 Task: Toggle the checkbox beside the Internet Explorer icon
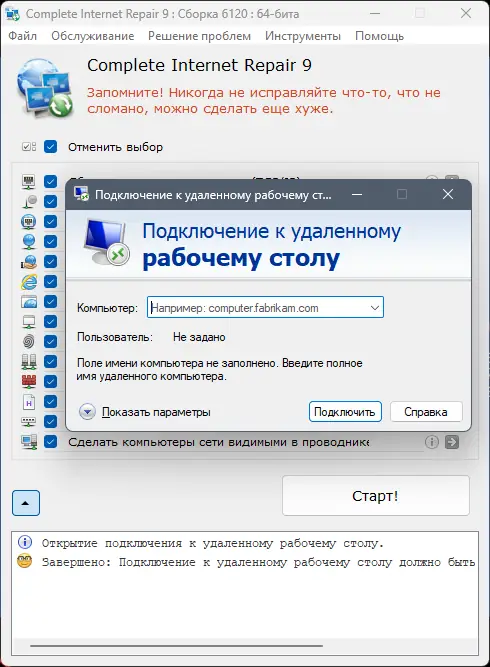pyautogui.click(x=51, y=282)
